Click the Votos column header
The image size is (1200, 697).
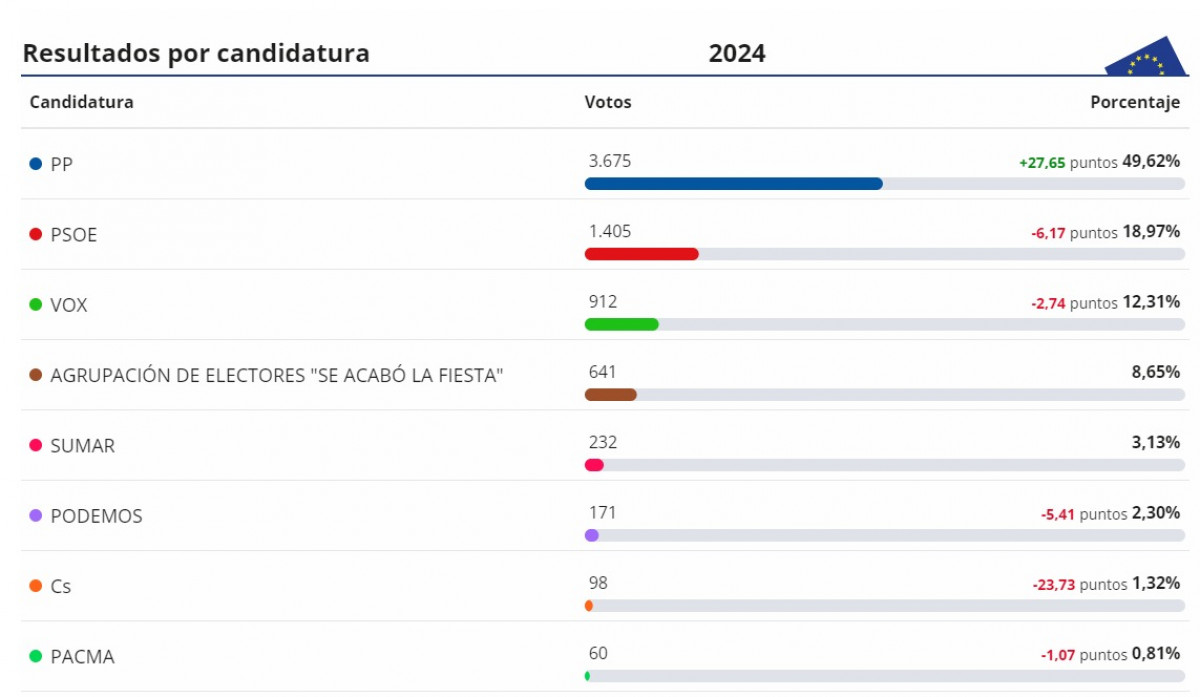608,102
